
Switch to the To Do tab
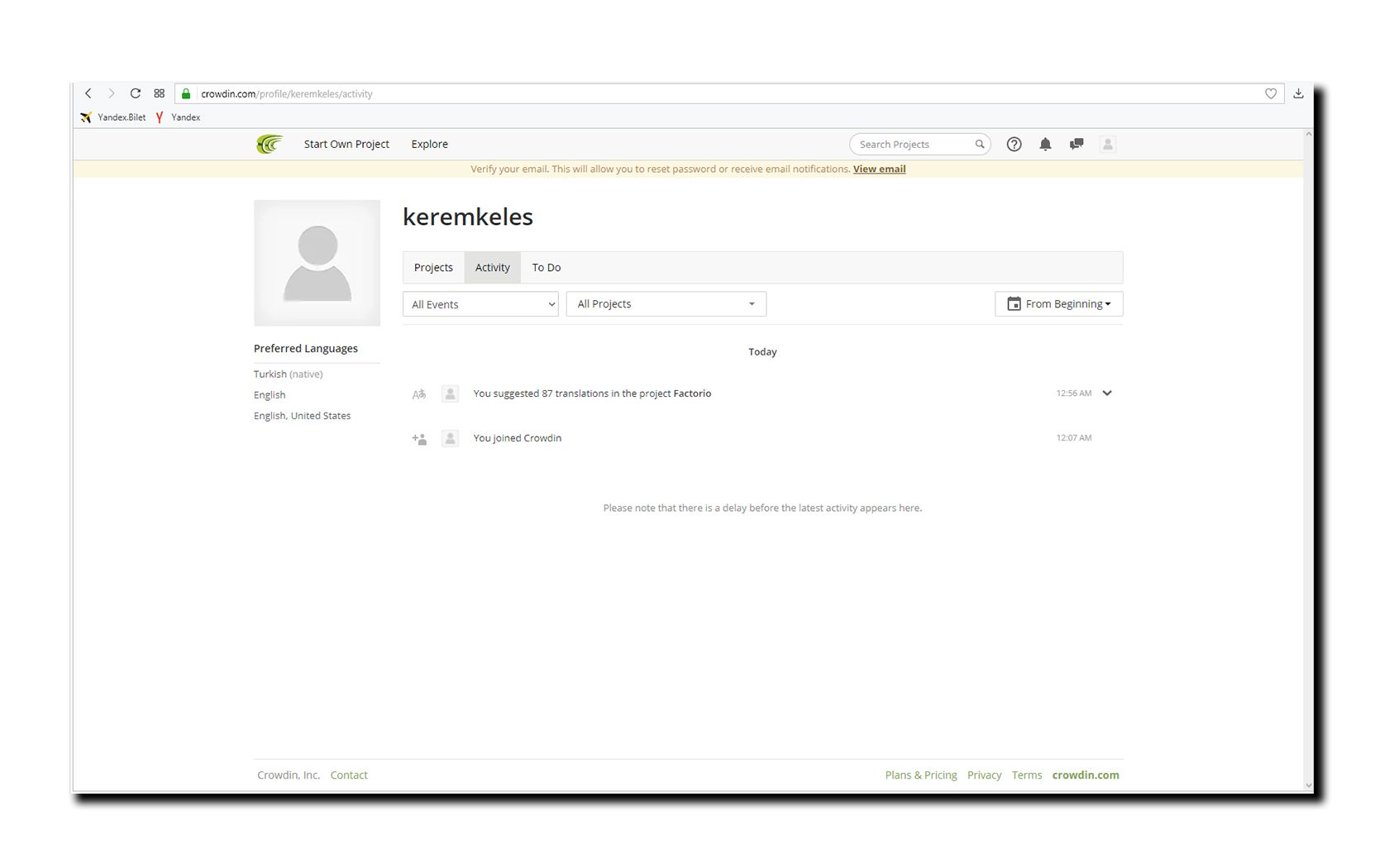547,268
